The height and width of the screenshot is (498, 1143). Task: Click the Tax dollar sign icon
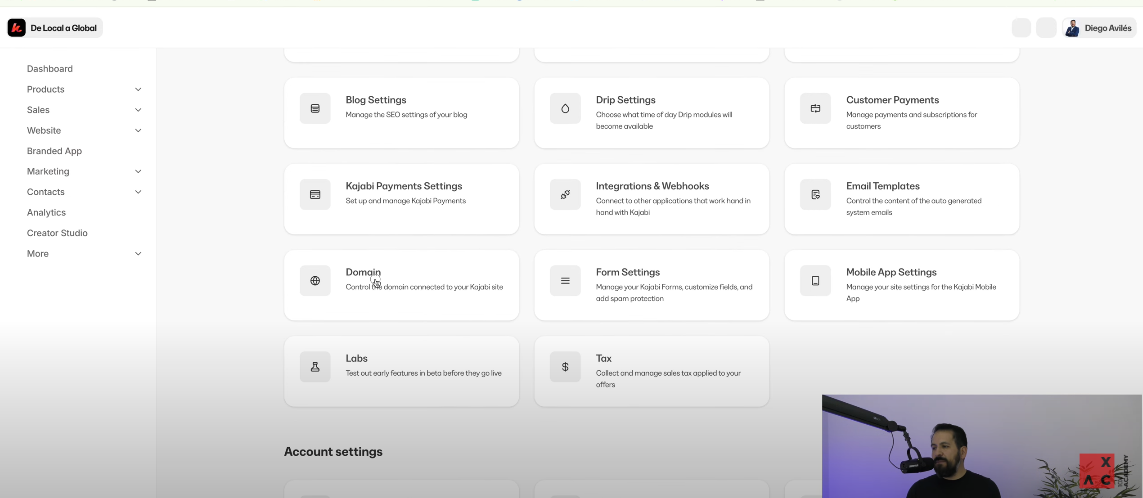[x=565, y=366]
